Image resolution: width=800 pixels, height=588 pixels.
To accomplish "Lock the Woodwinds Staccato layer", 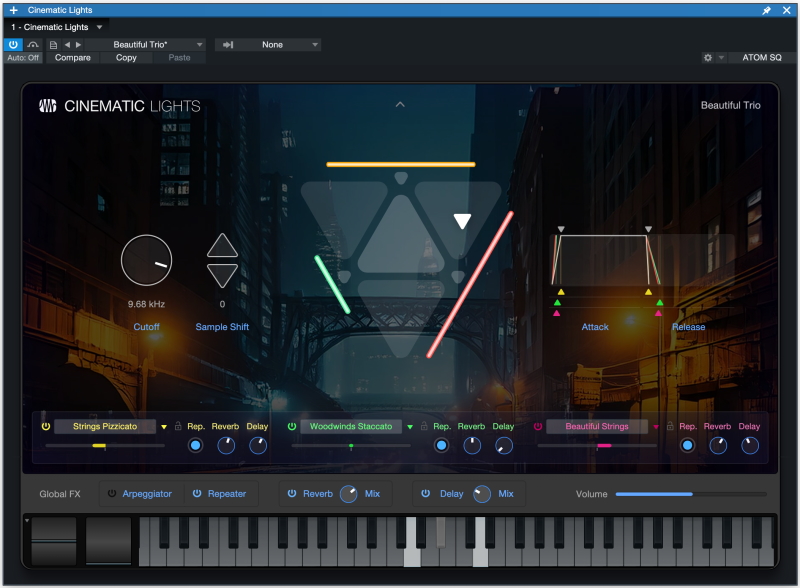I will point(424,426).
